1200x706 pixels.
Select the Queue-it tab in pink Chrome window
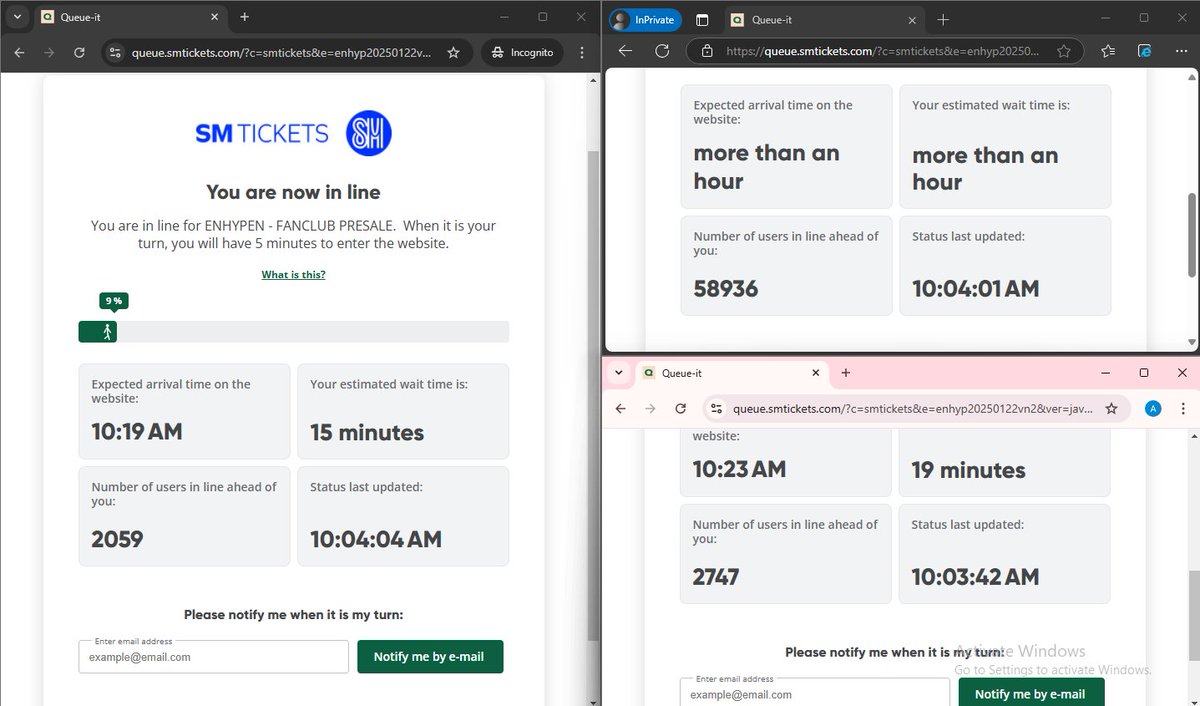click(733, 373)
